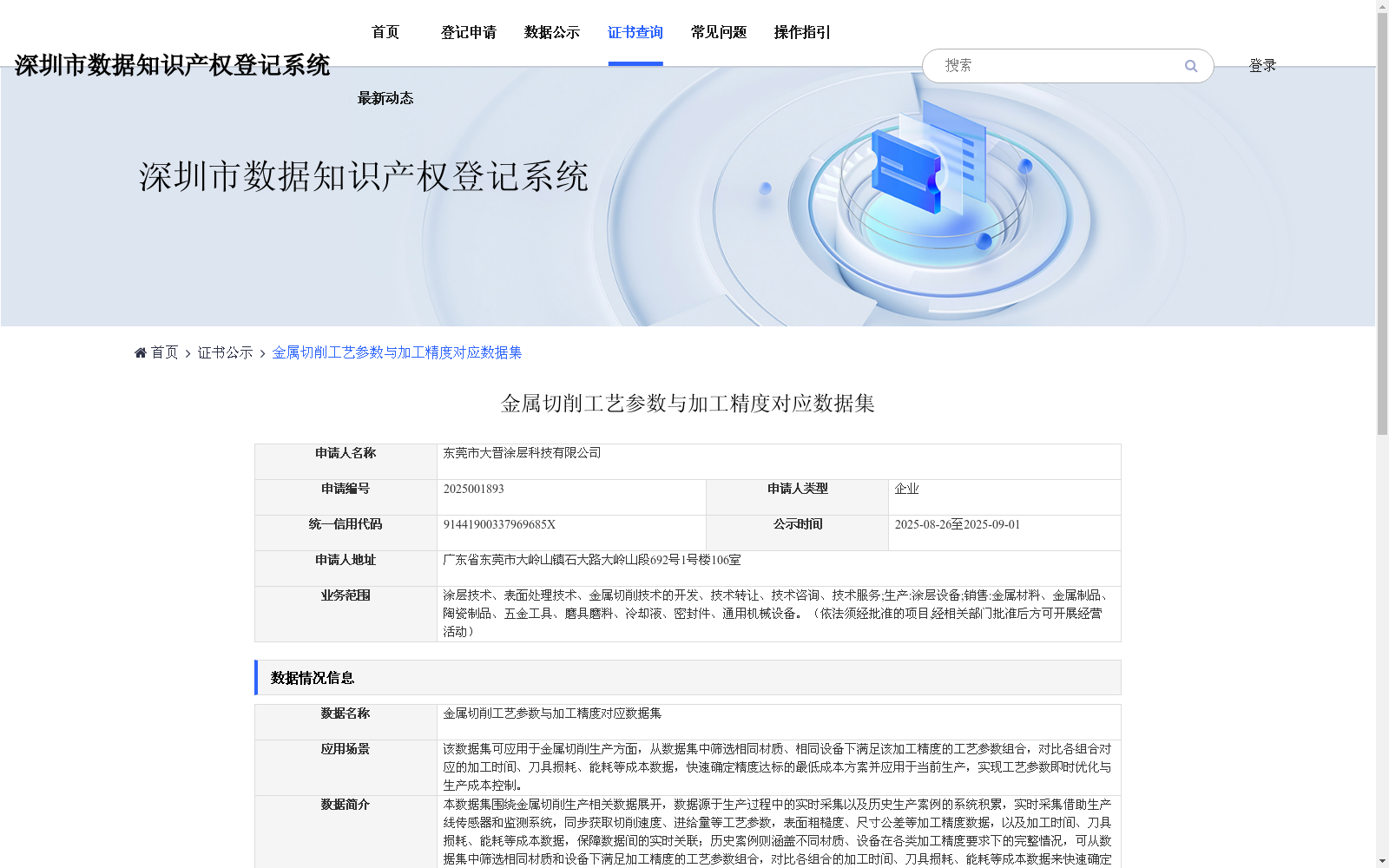Viewport: 1389px width, 868px height.
Task: Click the second breadcrumb chevron separator
Action: point(262,352)
